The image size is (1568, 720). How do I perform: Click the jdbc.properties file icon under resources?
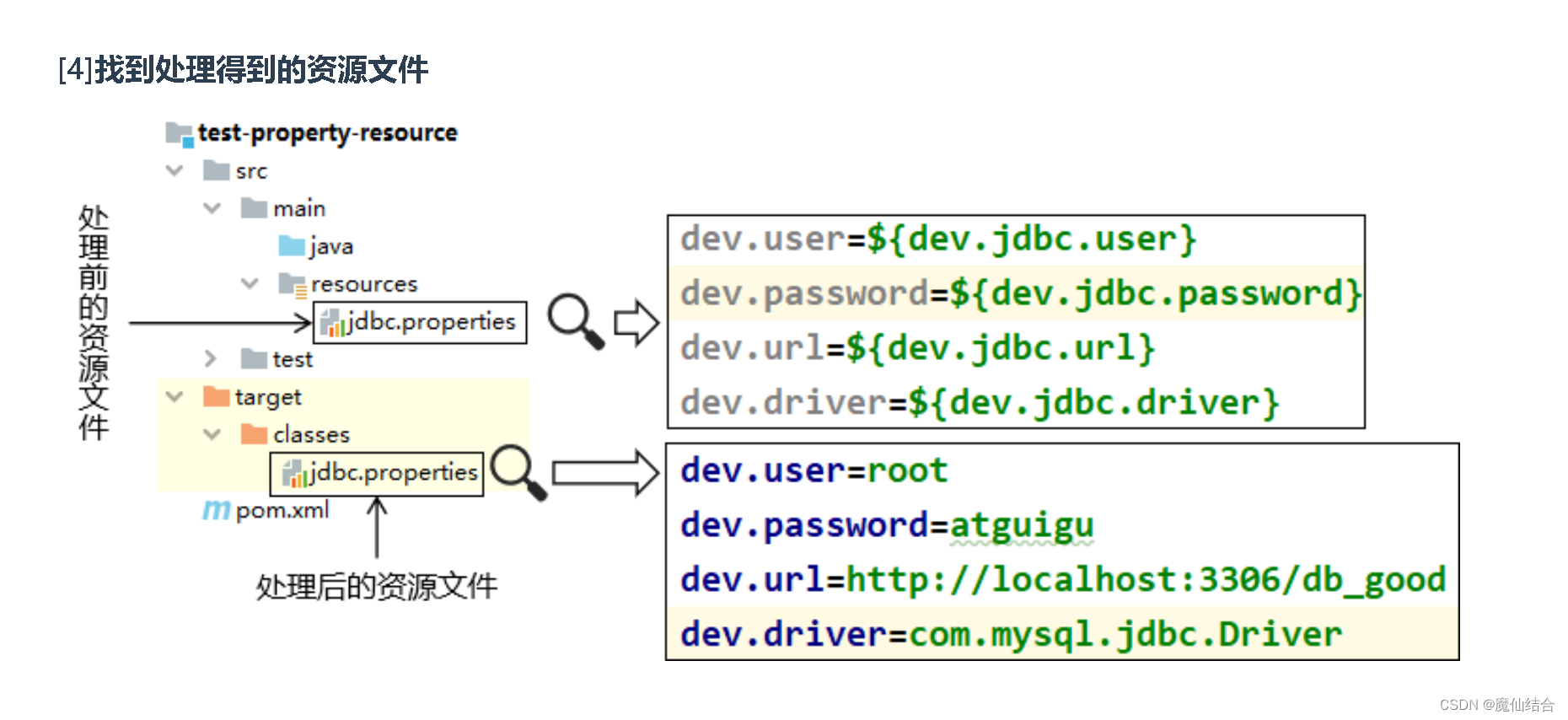click(333, 323)
